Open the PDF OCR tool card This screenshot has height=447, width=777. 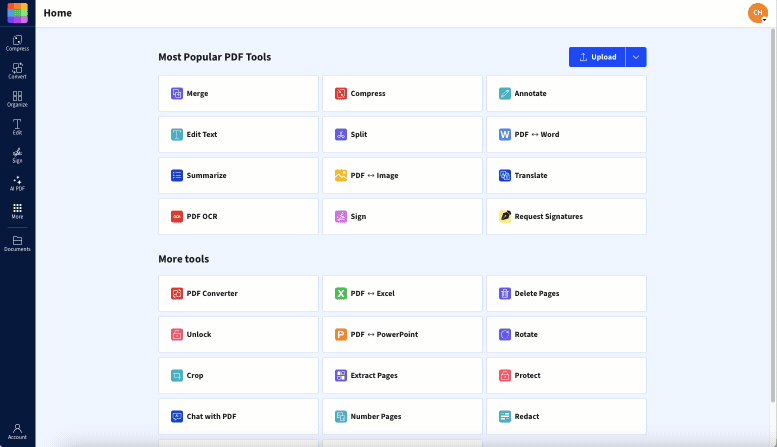(x=238, y=217)
